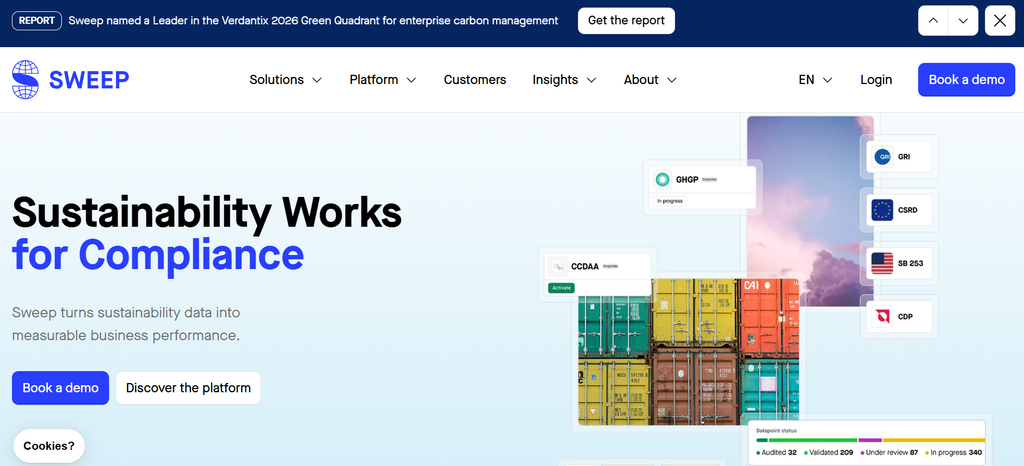The width and height of the screenshot is (1024, 466).
Task: Show the next announcement with down arrow
Action: click(963, 21)
